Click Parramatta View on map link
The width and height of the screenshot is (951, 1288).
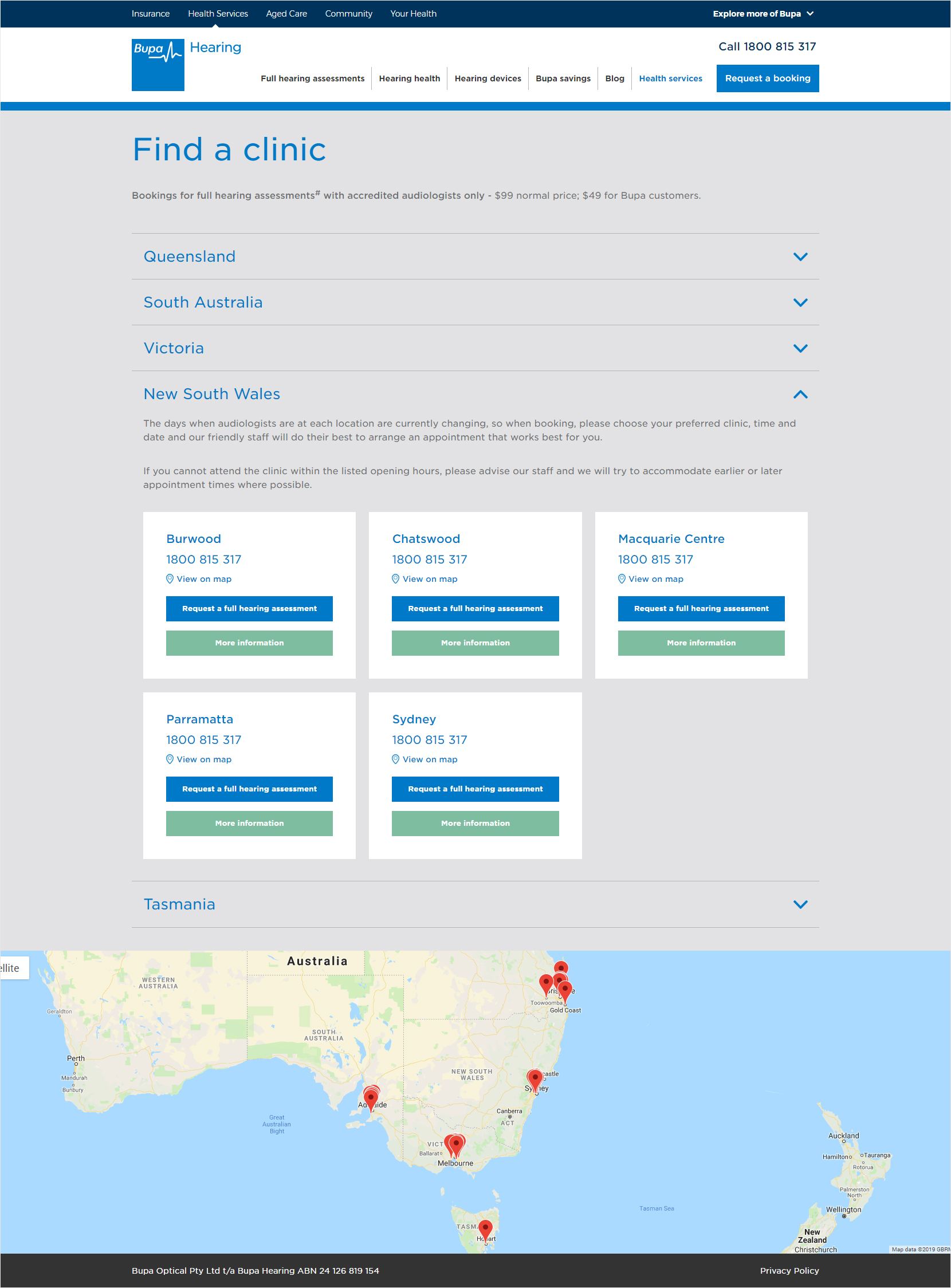[204, 759]
